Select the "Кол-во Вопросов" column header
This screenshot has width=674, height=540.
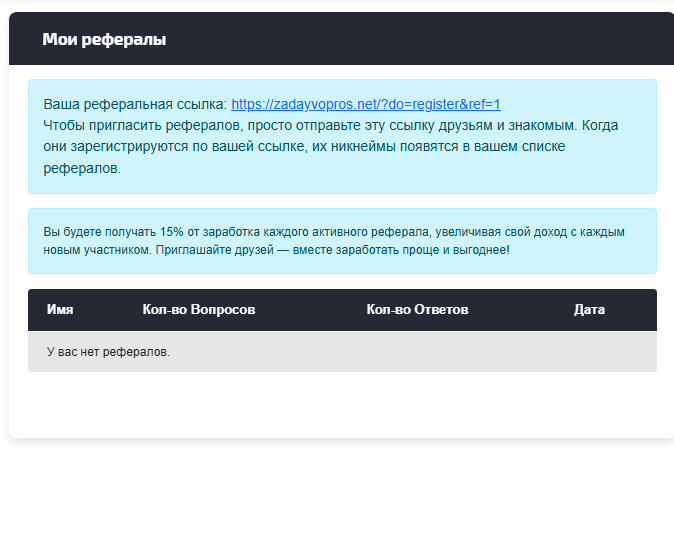pos(199,310)
